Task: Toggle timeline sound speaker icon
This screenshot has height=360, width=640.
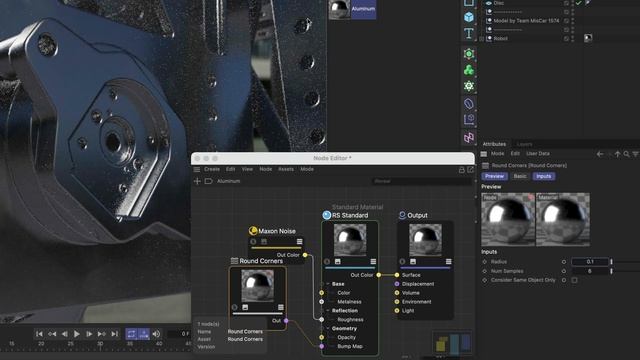Action: pos(156,334)
